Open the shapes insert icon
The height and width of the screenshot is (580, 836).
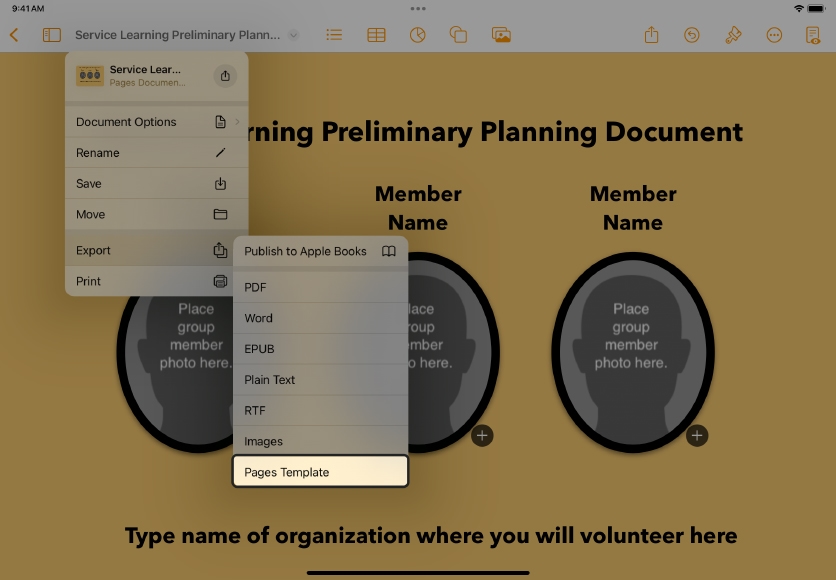point(459,35)
